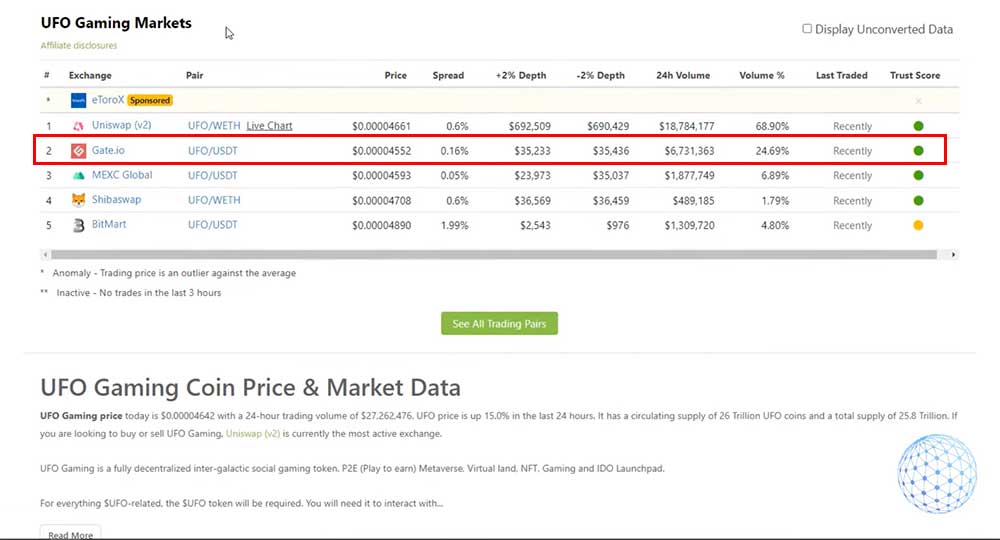
Task: Click the BitMart logo icon
Action: pyautogui.click(x=78, y=225)
